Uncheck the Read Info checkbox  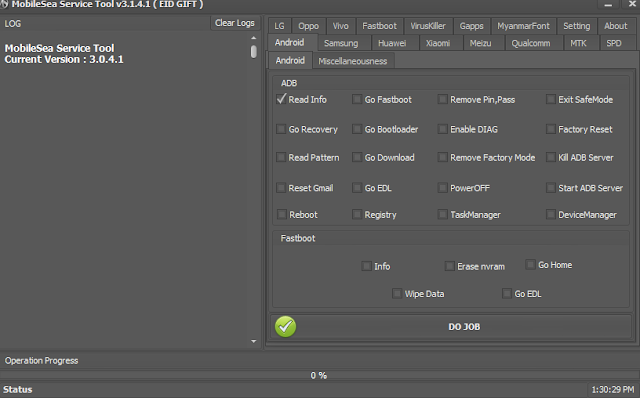pos(281,99)
